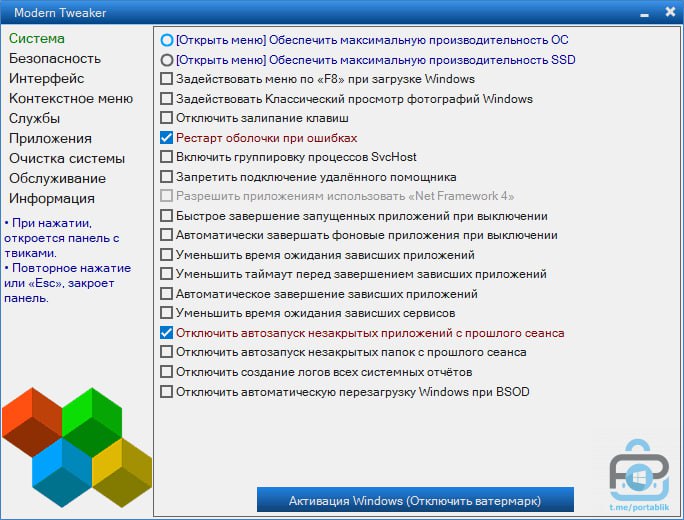The width and height of the screenshot is (684, 520).
Task: Check Отключить автоматическую перезагрузку Windows при BSOD
Action: point(166,392)
